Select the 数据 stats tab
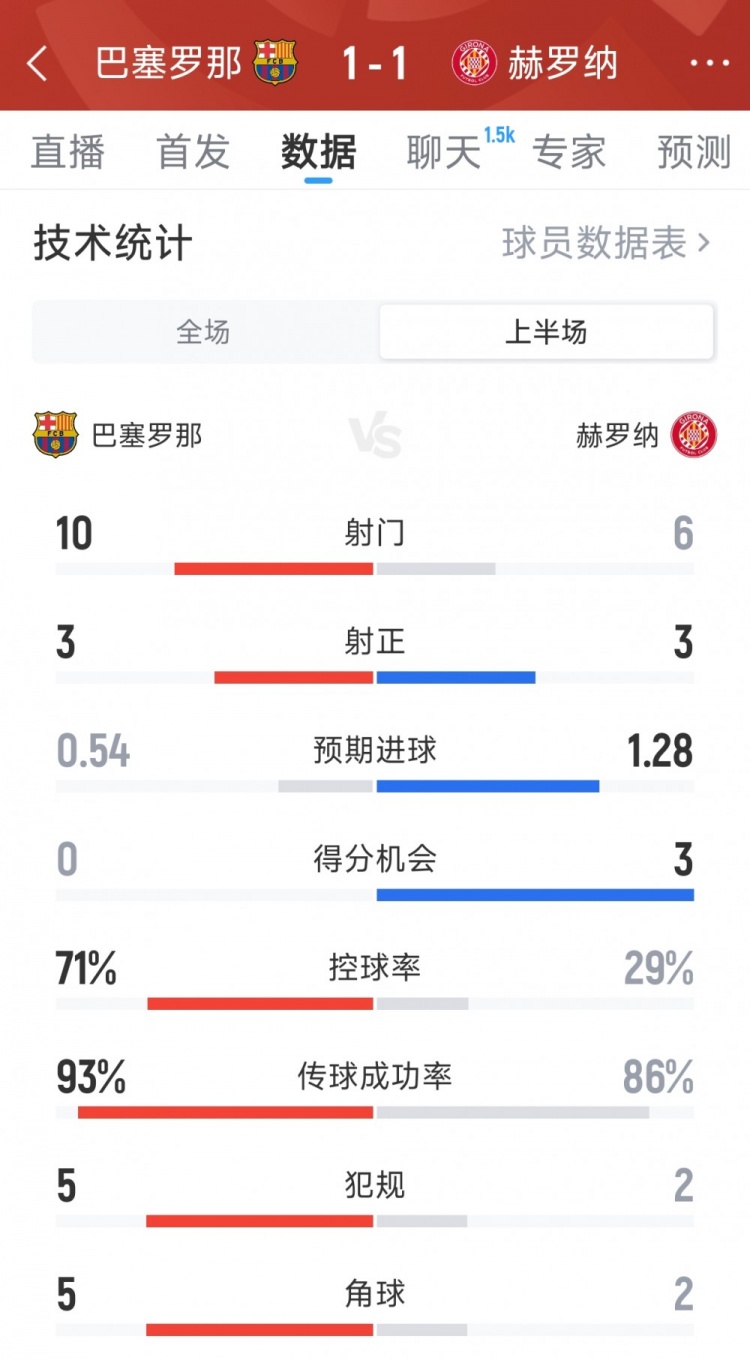The height and width of the screenshot is (1360, 750). pyautogui.click(x=318, y=152)
